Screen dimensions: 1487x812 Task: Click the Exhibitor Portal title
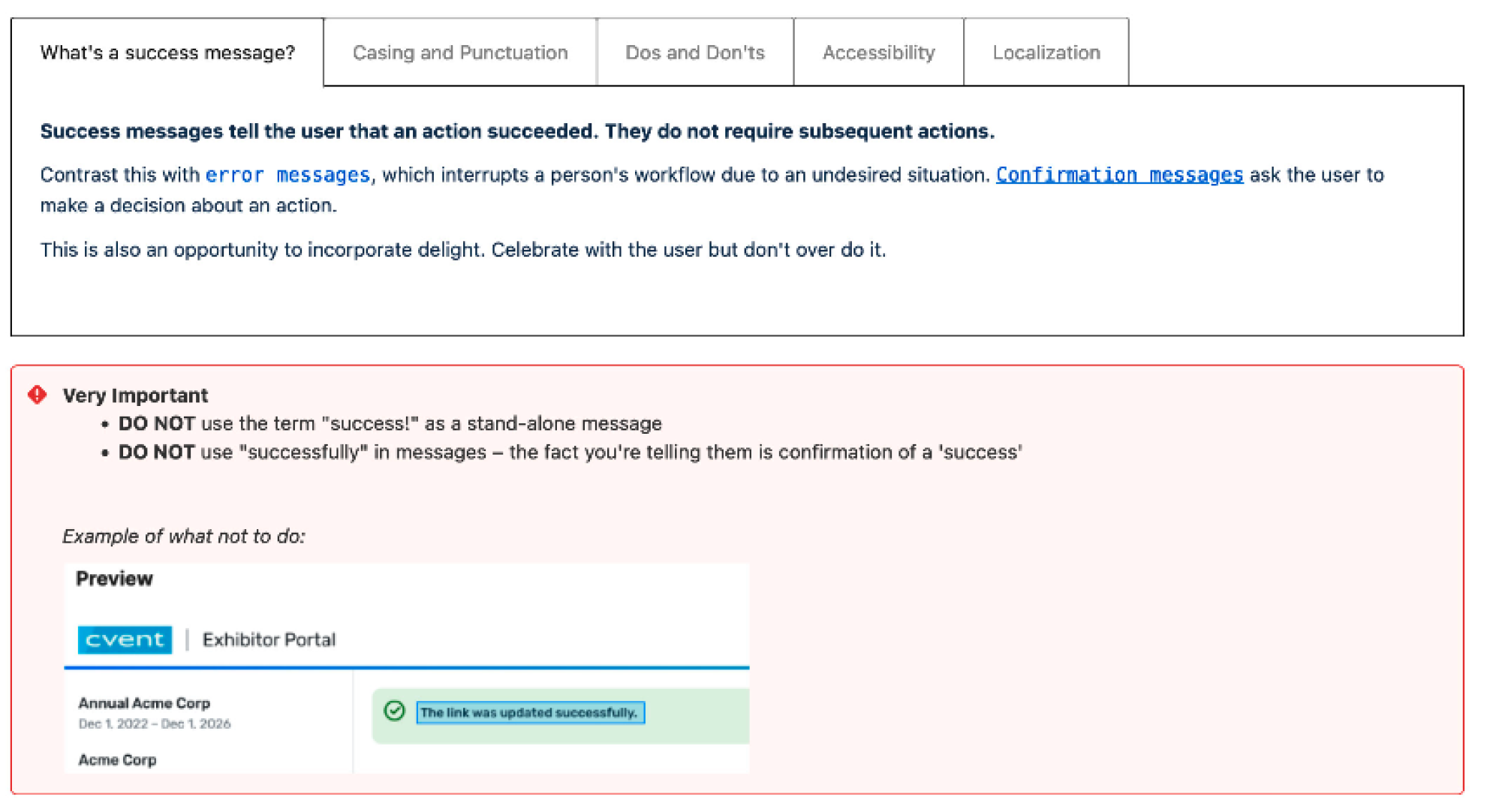269,639
